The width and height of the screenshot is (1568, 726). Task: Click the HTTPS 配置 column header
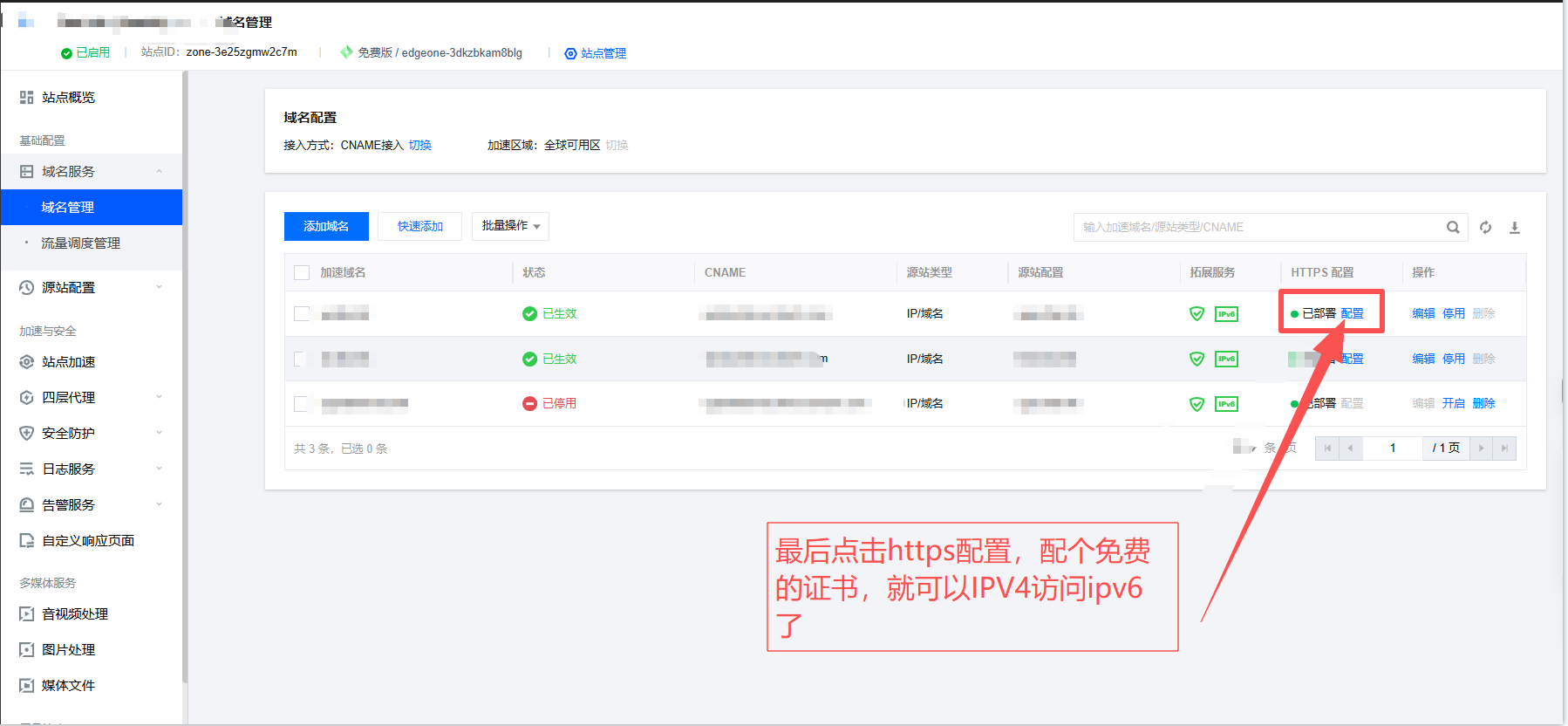click(x=1322, y=272)
